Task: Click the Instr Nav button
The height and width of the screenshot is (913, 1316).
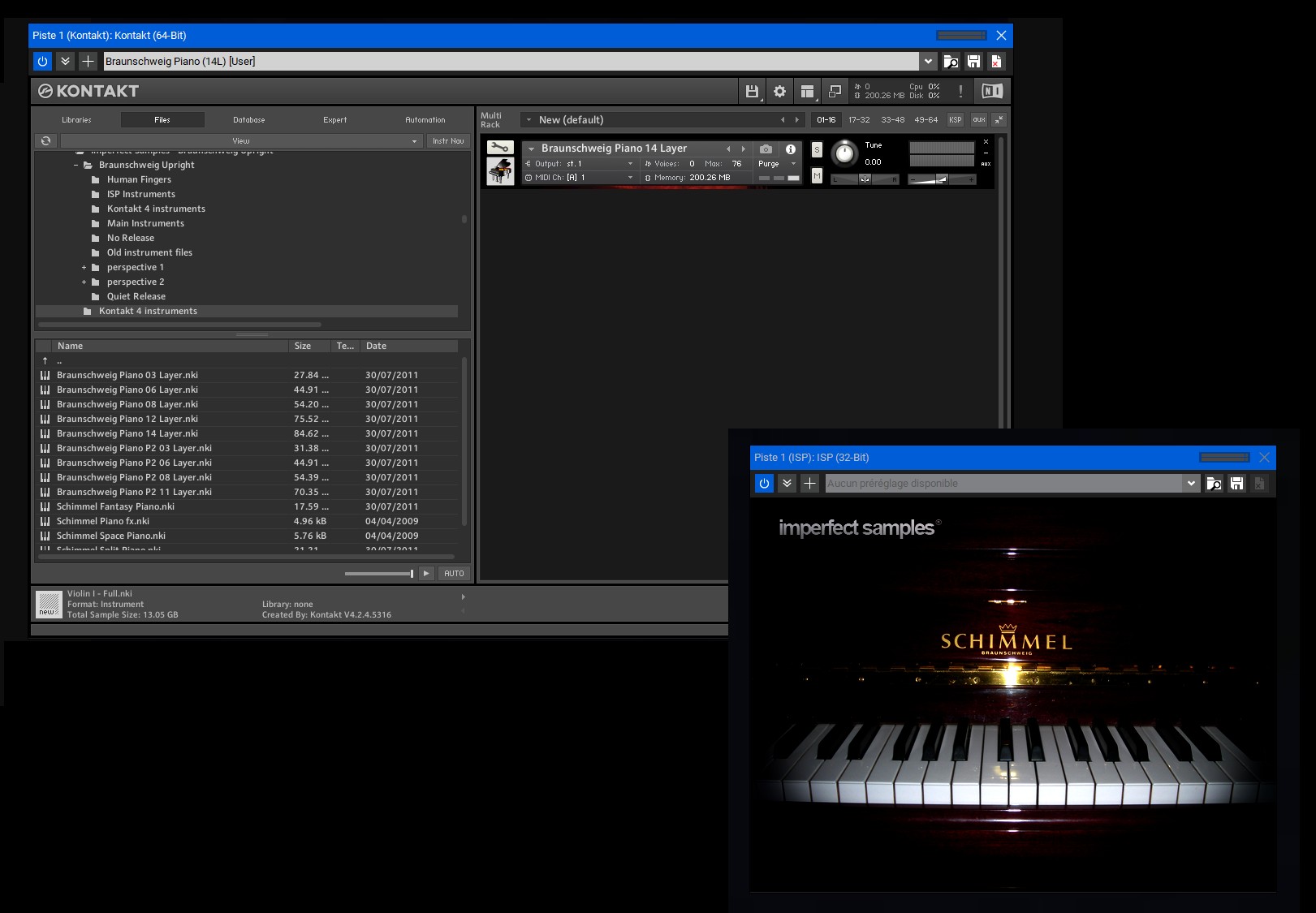Action: [448, 141]
